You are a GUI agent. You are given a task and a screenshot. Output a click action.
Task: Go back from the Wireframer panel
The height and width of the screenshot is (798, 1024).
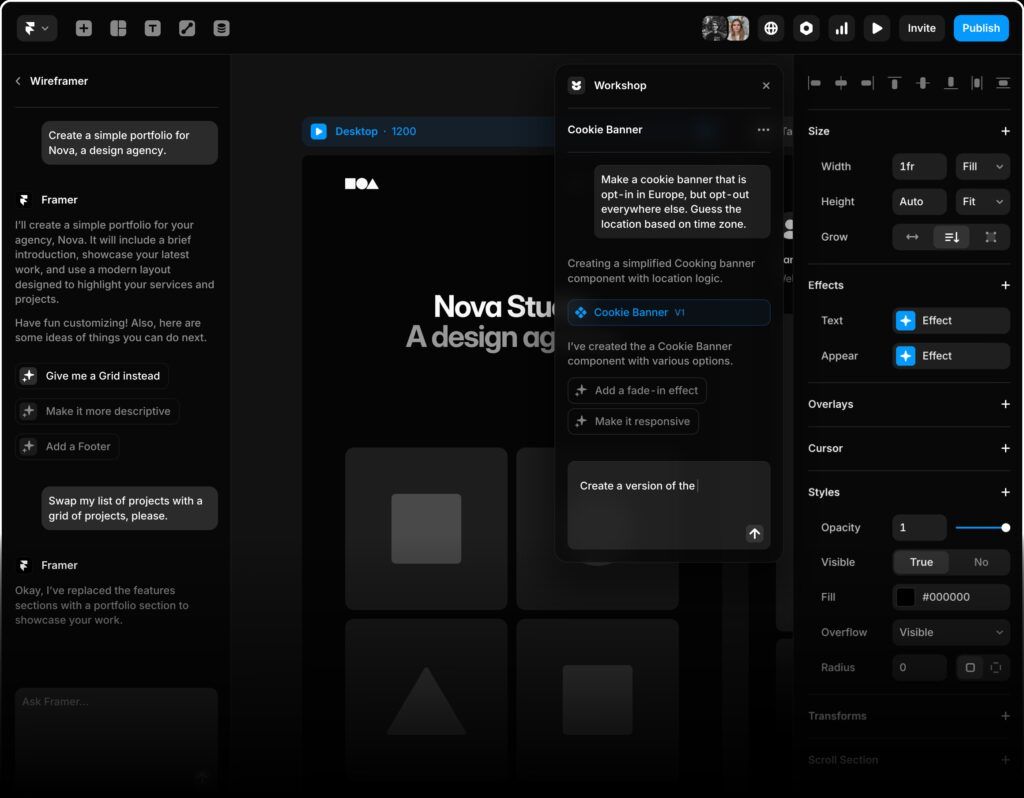[x=18, y=81]
